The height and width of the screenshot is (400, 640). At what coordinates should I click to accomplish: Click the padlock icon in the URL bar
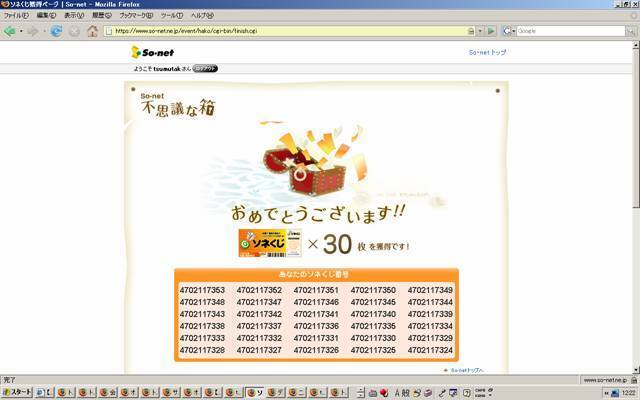pos(471,31)
